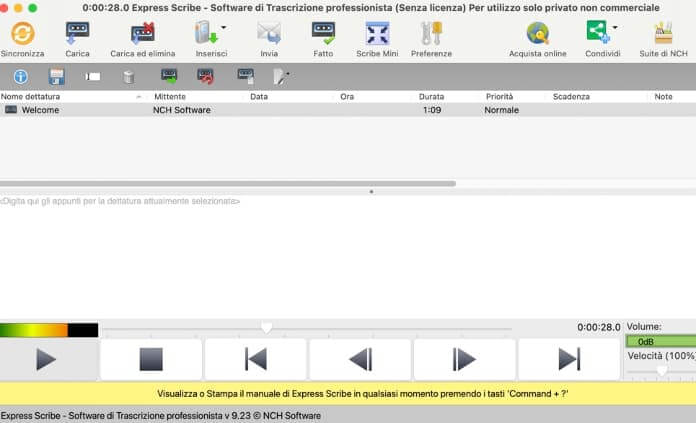Adjust the Velocità speed slider thumb
Viewport: 696px width, 423px height.
pos(661,371)
